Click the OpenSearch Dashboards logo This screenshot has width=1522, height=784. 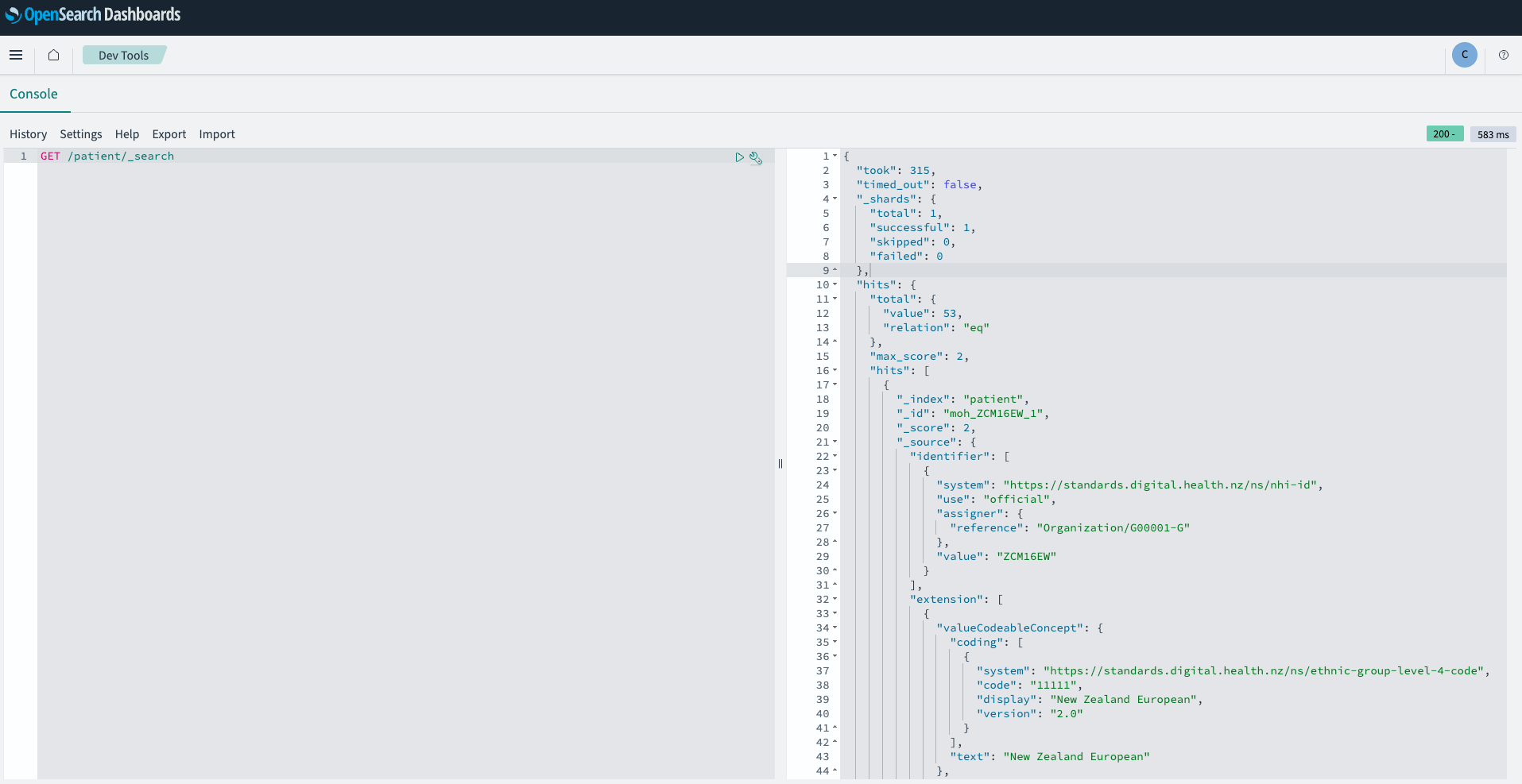93,14
